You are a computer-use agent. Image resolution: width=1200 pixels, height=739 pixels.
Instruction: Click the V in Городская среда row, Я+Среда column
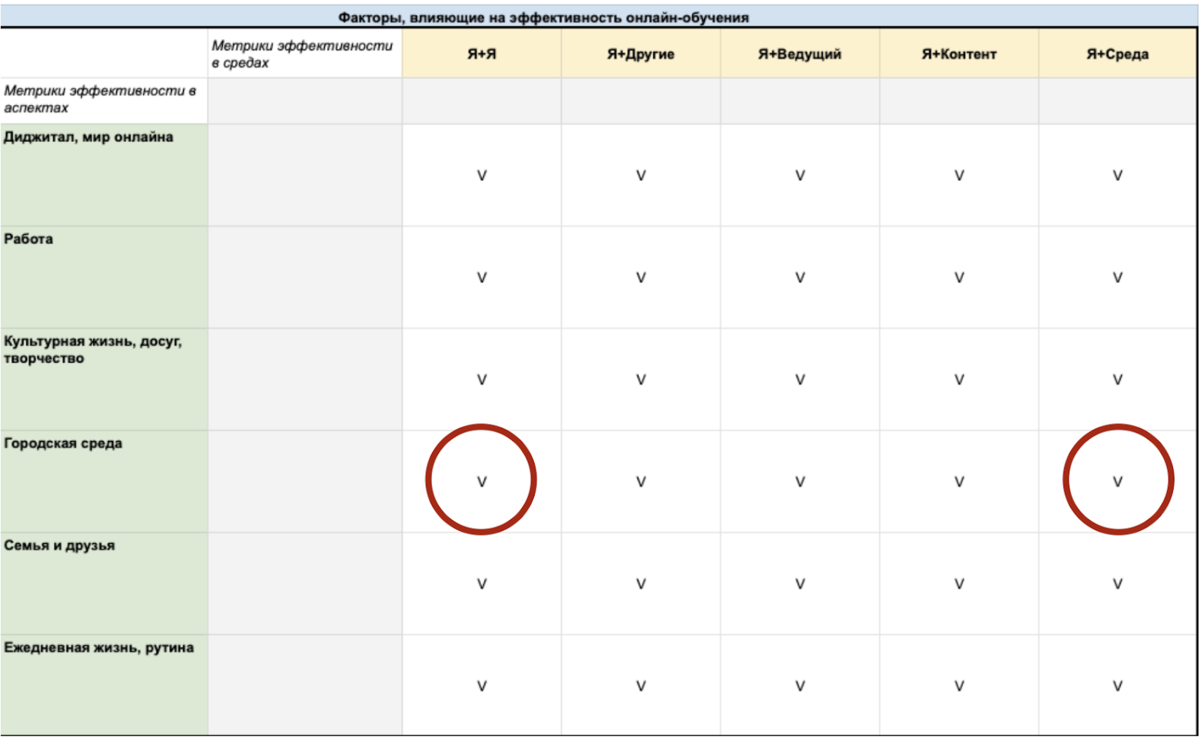[1118, 482]
